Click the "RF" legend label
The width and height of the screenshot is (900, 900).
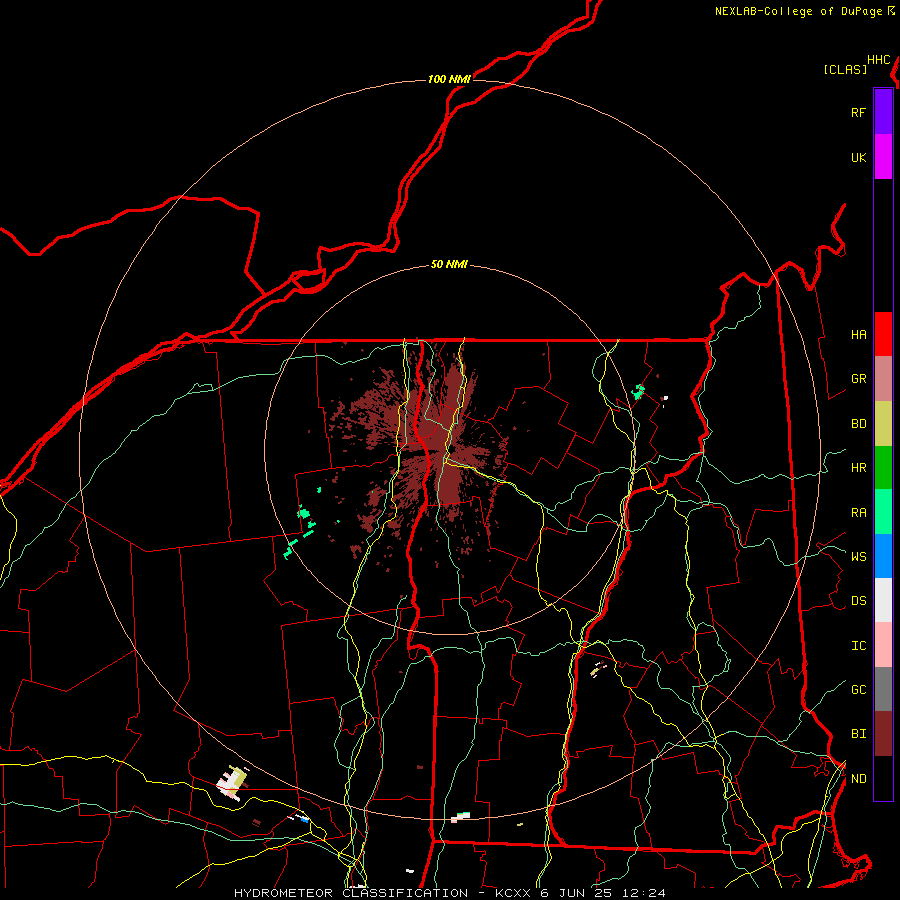point(858,112)
